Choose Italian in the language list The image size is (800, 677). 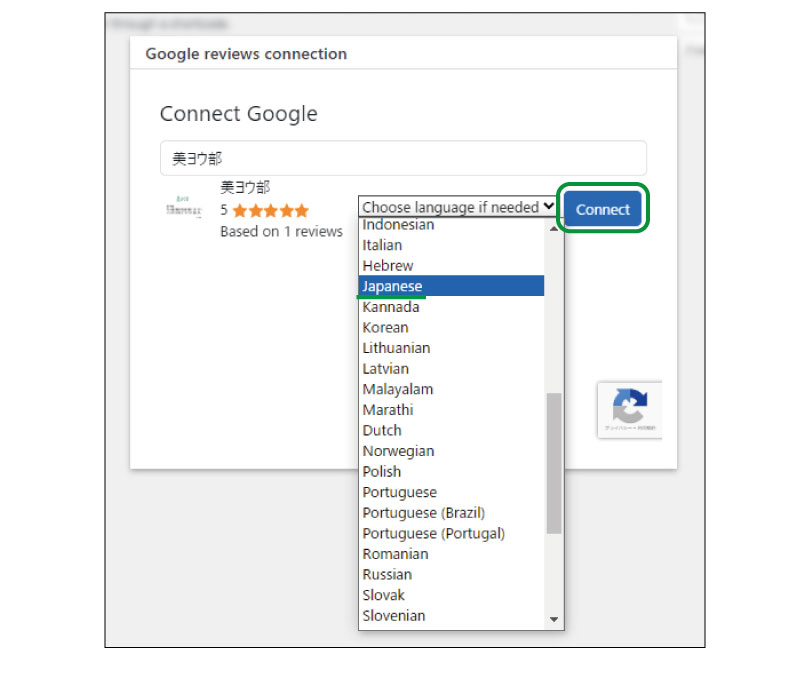(382, 245)
